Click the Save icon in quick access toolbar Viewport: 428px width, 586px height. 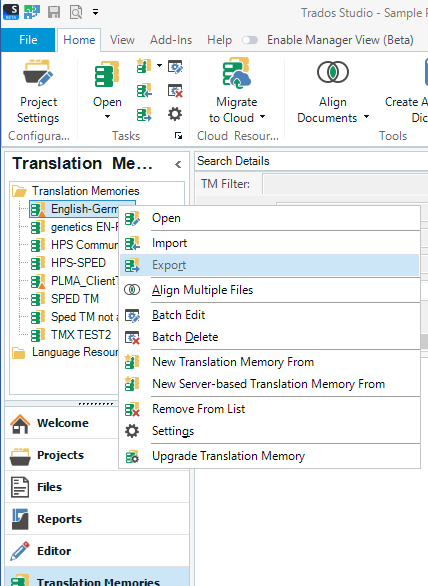pos(54,12)
